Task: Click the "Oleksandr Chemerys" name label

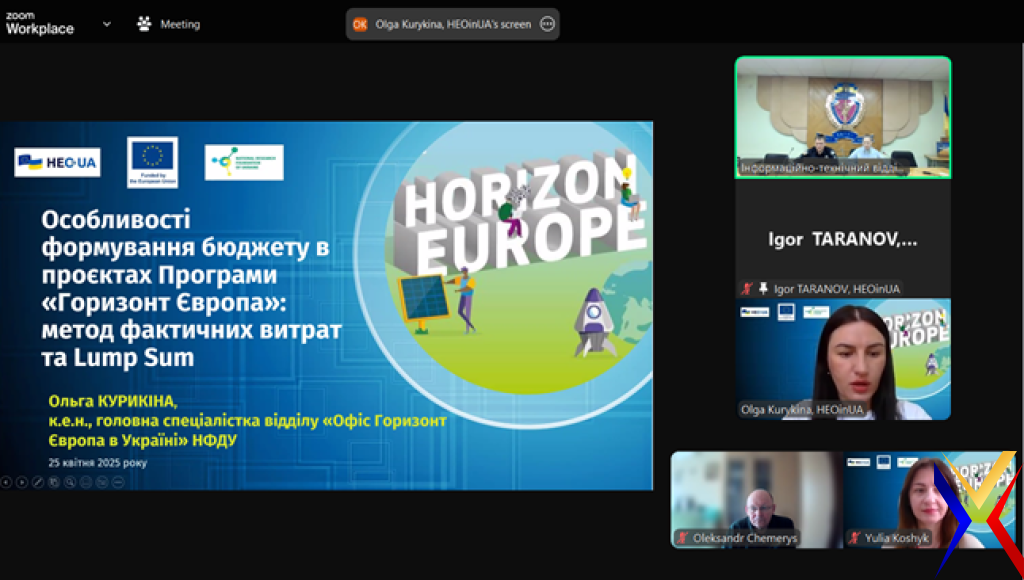Action: coord(745,538)
